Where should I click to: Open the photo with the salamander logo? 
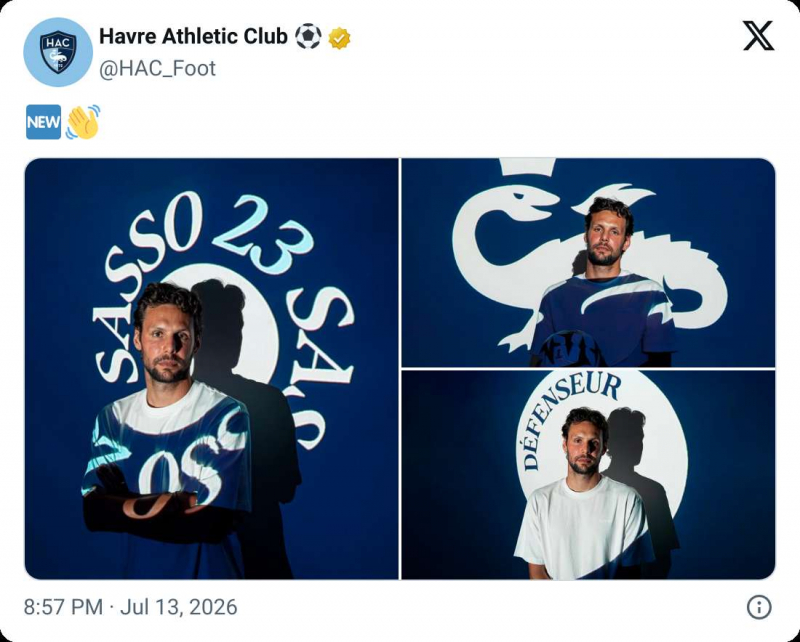click(x=588, y=262)
